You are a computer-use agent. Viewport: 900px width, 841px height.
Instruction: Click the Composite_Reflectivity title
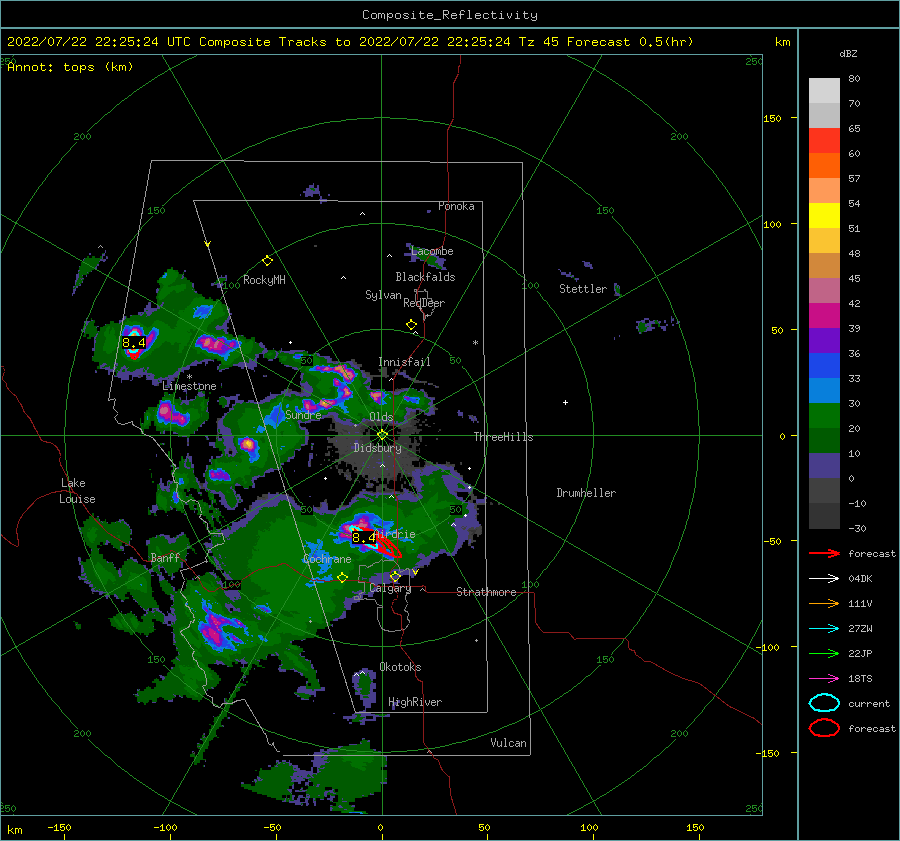tap(450, 15)
